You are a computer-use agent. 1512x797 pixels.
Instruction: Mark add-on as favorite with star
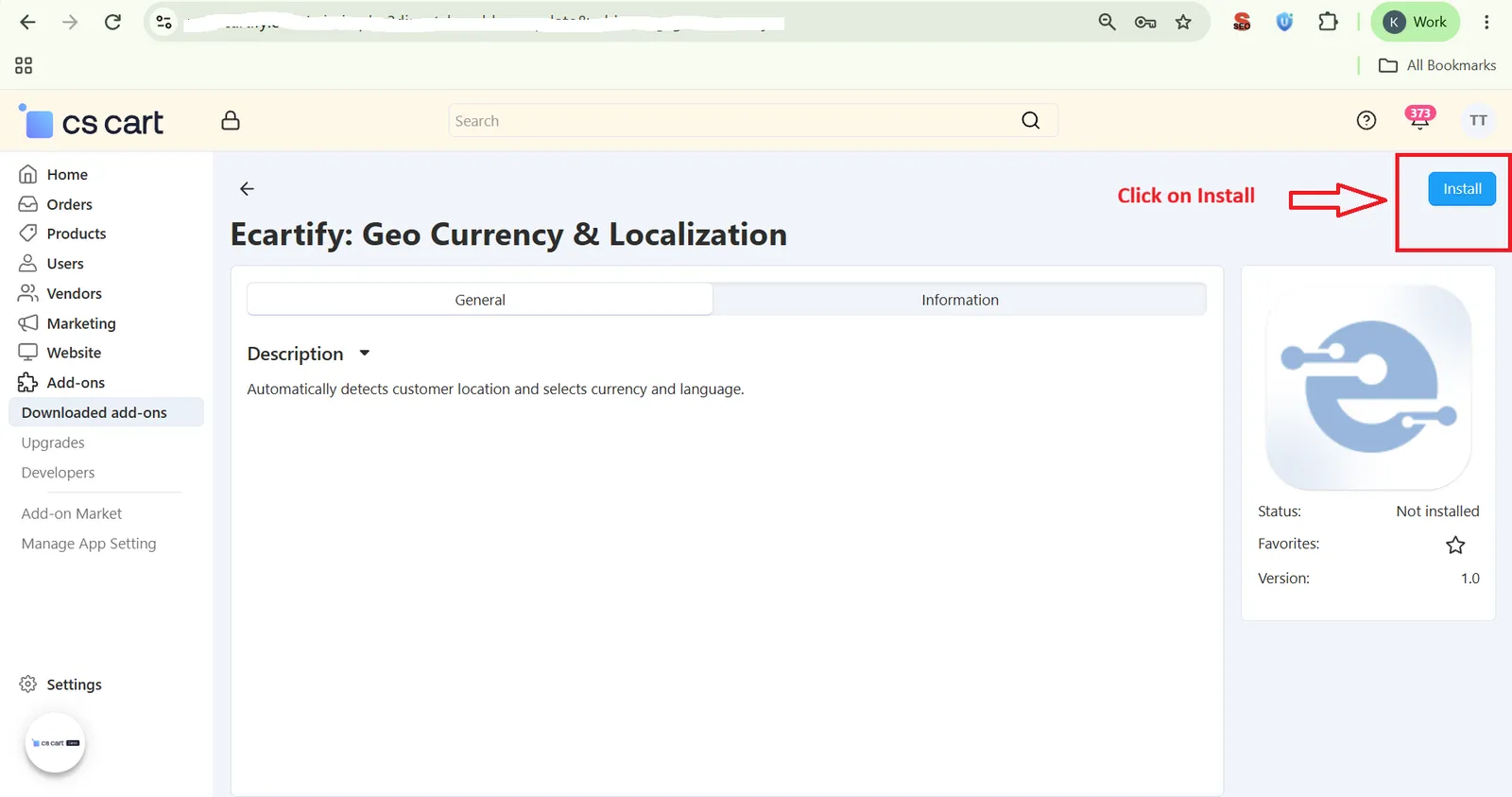tap(1455, 545)
